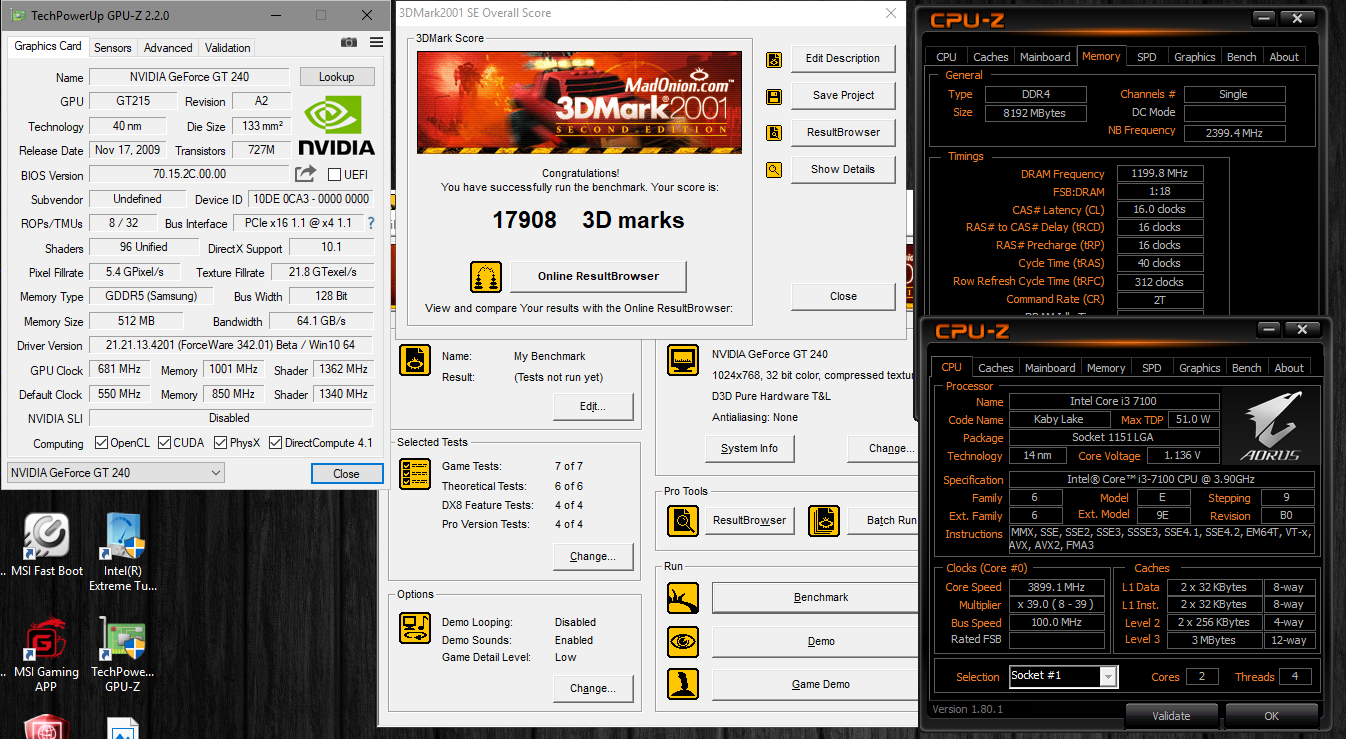Click the benchmark name document icon
Image resolution: width=1346 pixels, height=739 pixels.
415,360
